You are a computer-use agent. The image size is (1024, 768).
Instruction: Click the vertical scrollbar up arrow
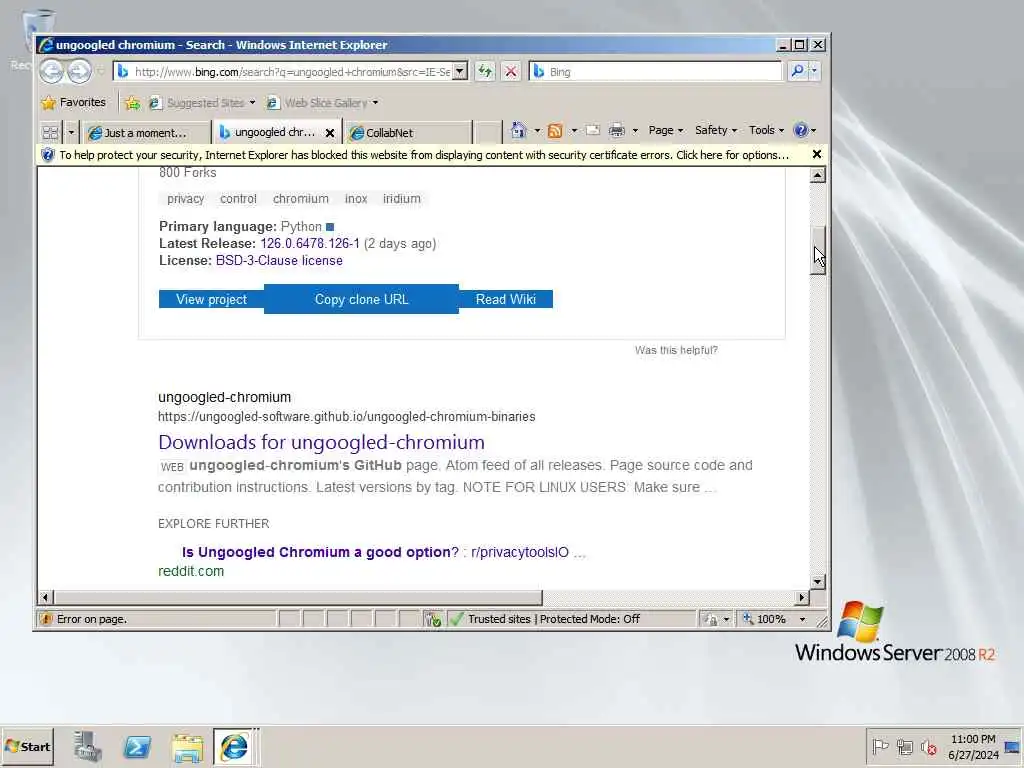(818, 175)
